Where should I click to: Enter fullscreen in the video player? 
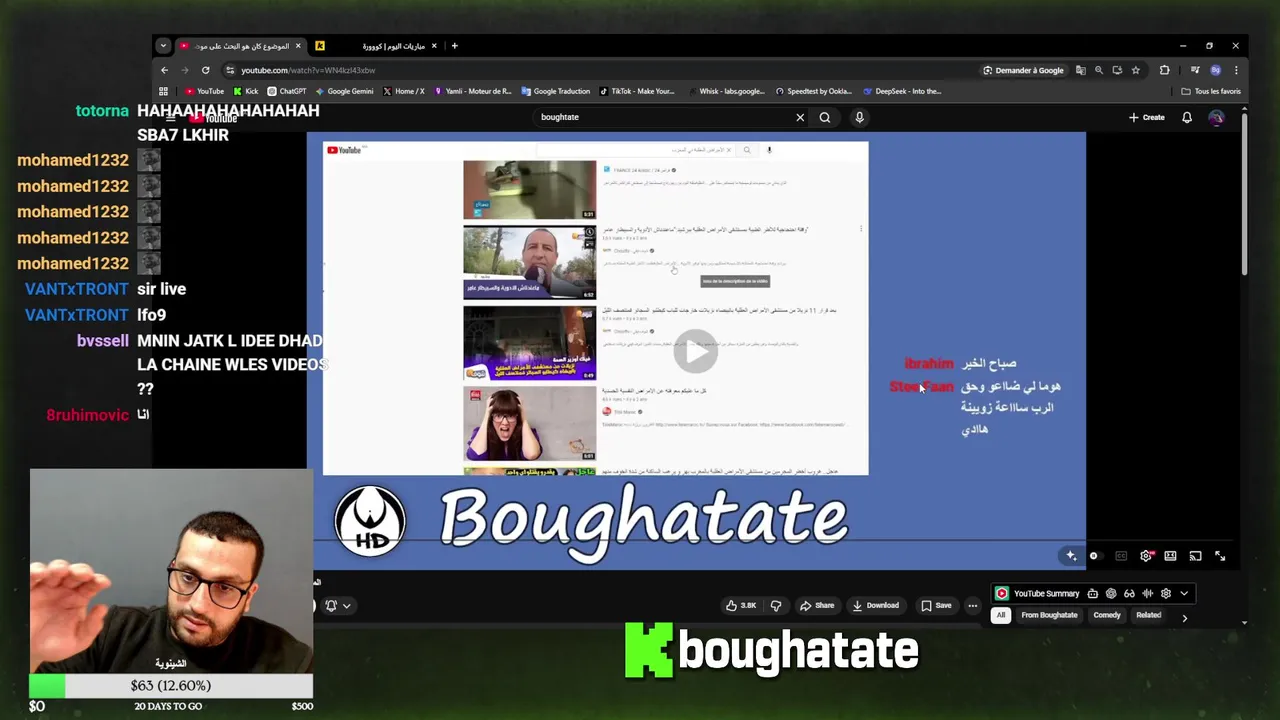1220,556
